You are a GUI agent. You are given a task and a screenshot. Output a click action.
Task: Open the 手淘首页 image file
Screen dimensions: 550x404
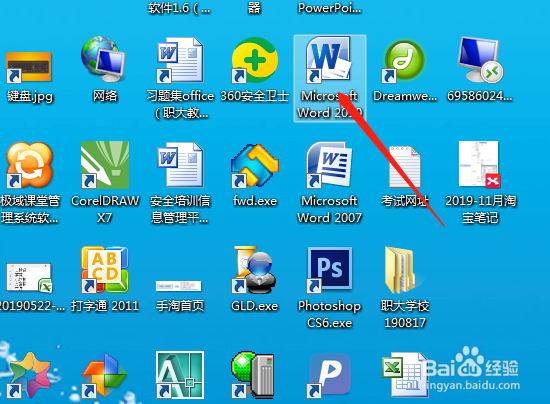pos(179,286)
